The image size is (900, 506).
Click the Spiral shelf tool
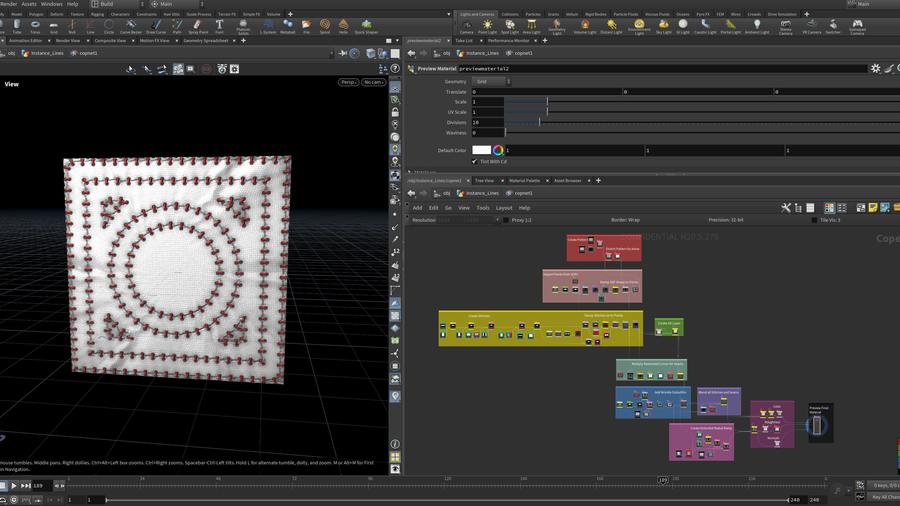coord(324,26)
